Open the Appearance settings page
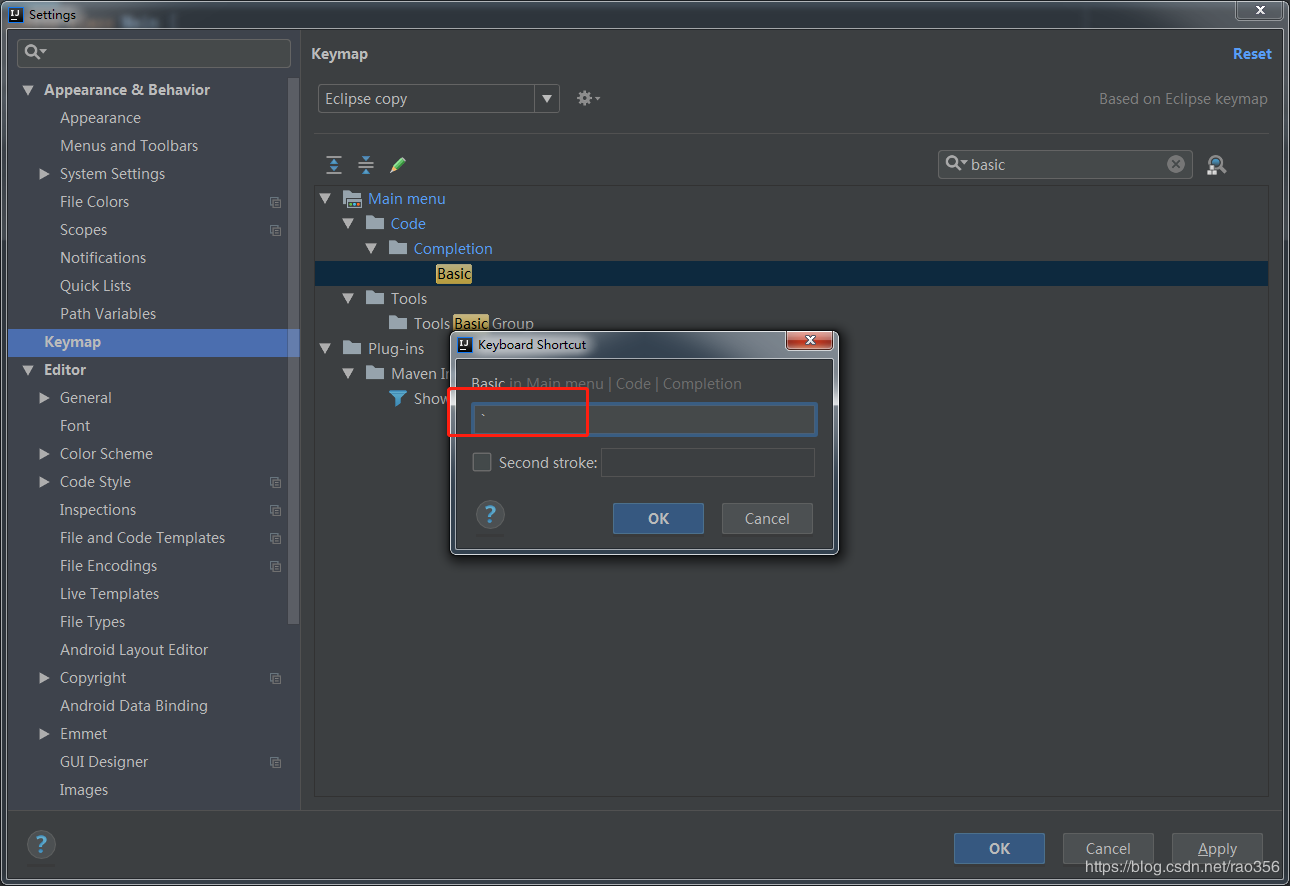The width and height of the screenshot is (1290, 886). click(x=100, y=118)
